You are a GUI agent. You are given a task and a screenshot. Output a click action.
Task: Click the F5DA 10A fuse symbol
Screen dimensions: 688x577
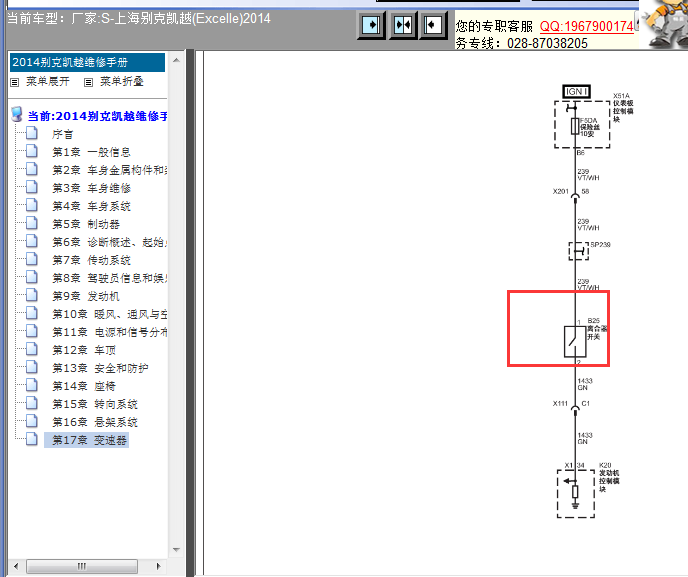click(x=575, y=126)
